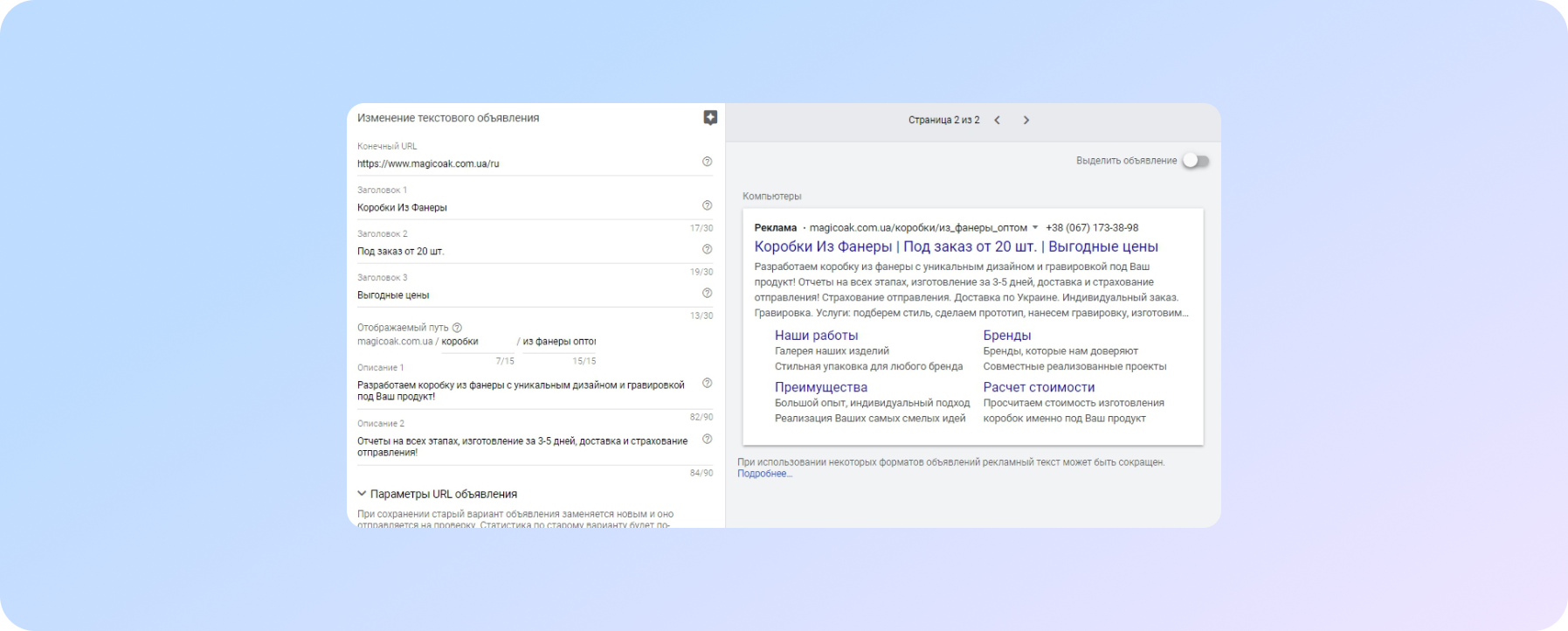Image resolution: width=1568 pixels, height=631 pixels.
Task: Edit second path field из фанеры оптом
Action: (559, 342)
